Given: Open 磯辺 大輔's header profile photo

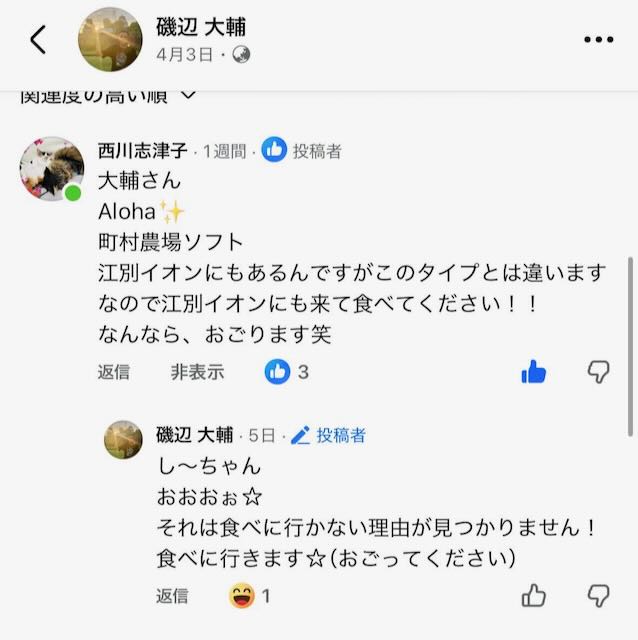Looking at the screenshot, I should coord(110,40).
